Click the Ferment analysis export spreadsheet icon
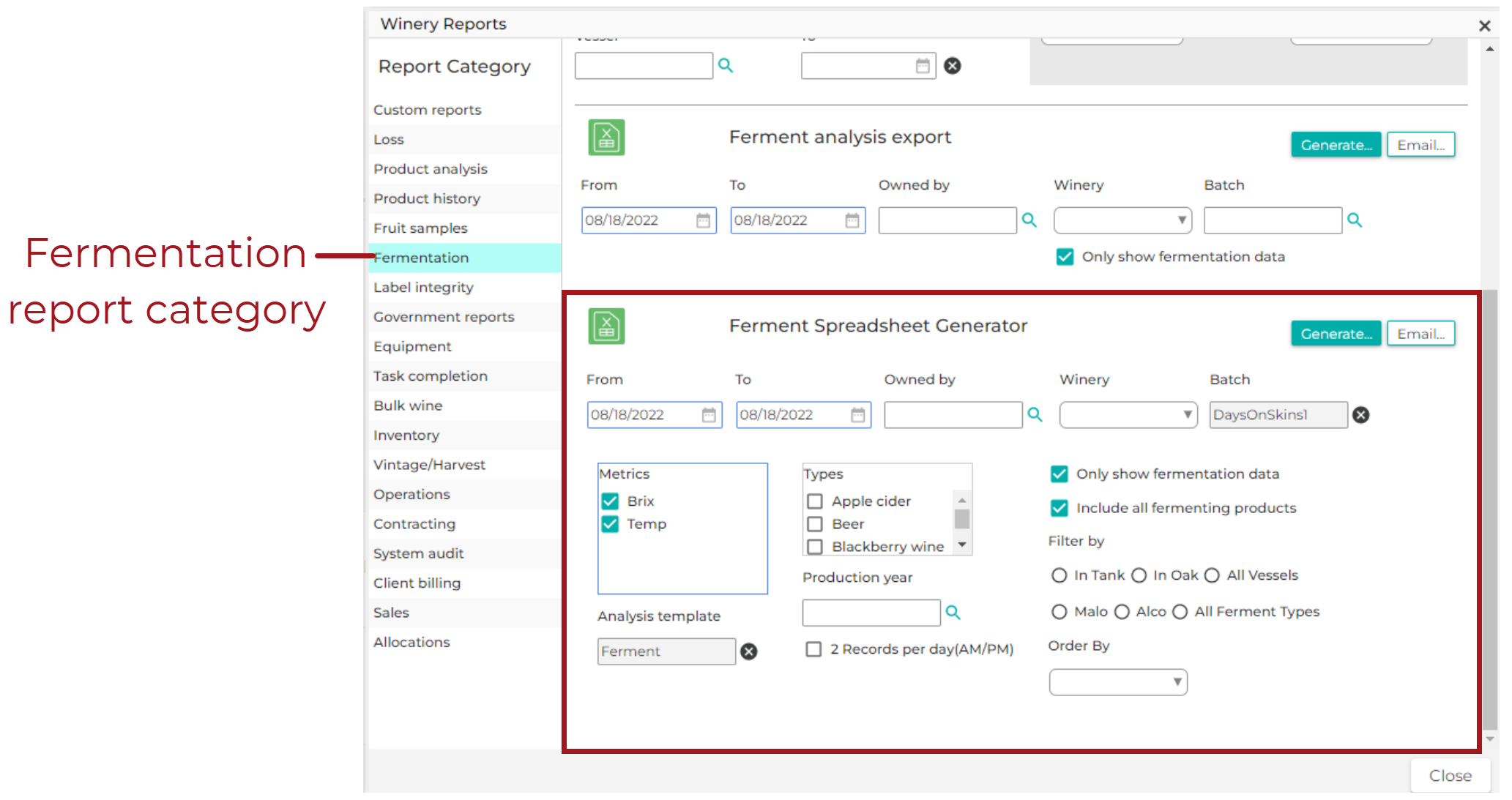The height and width of the screenshot is (800, 1512). 606,138
